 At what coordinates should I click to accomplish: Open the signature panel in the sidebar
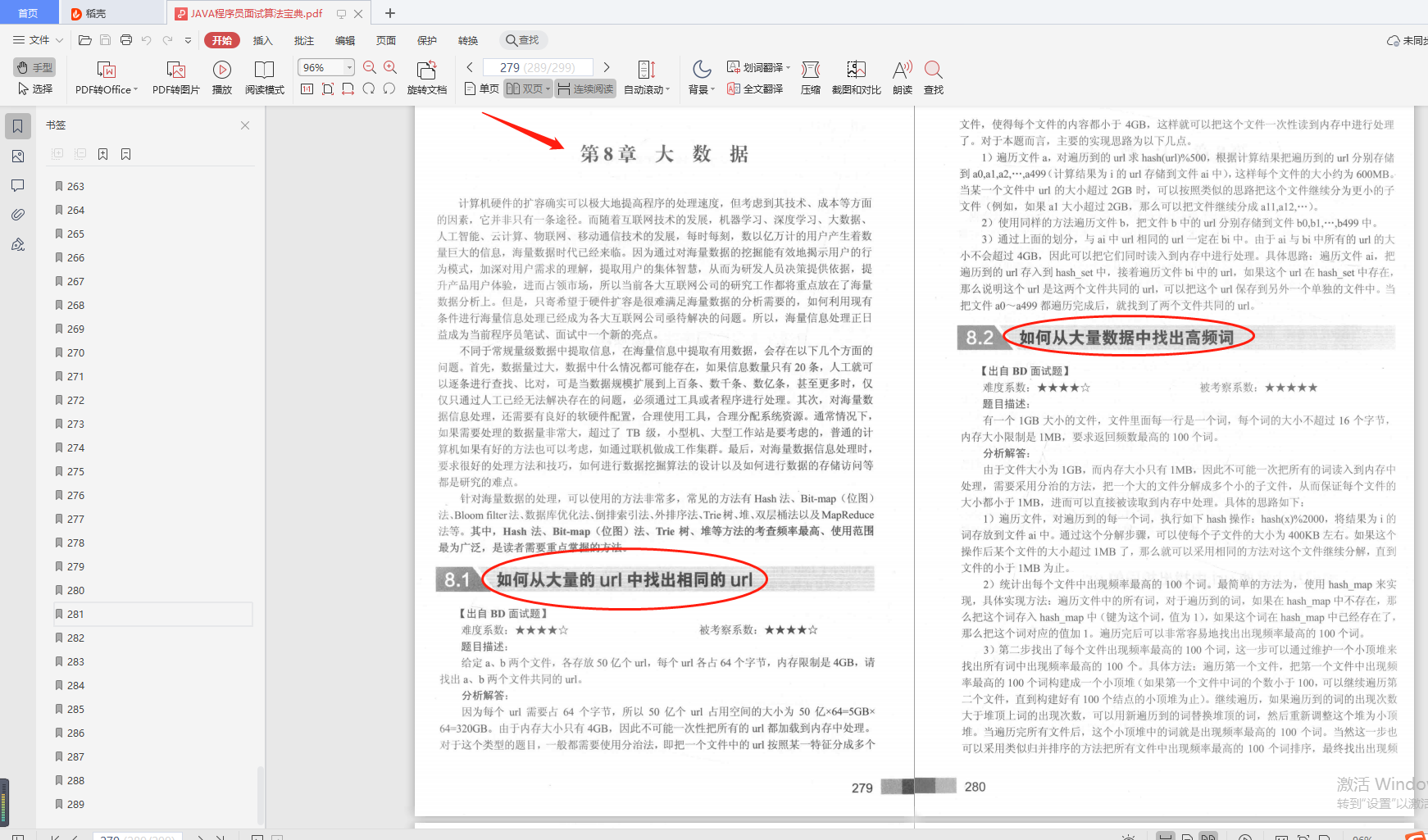coord(18,244)
